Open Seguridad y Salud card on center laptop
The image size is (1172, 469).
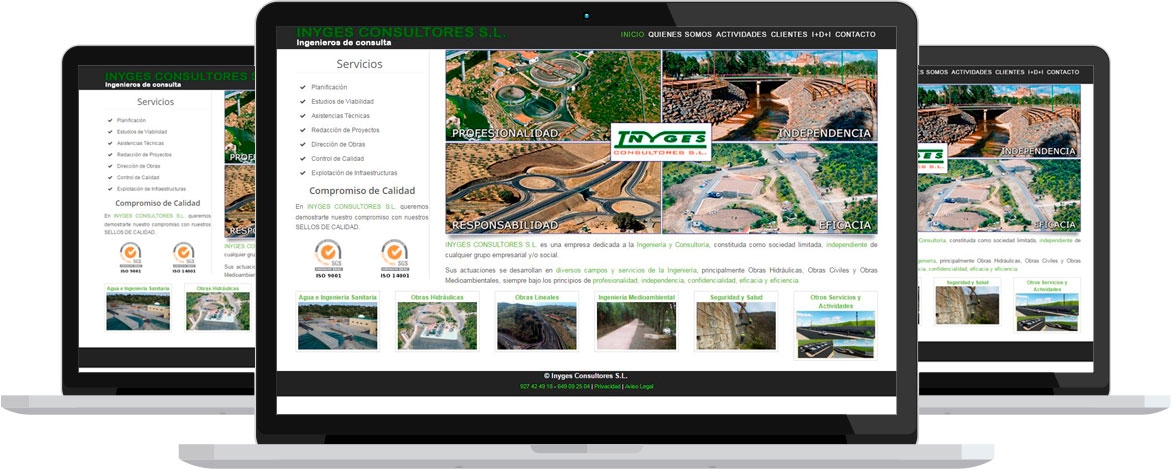(x=735, y=322)
